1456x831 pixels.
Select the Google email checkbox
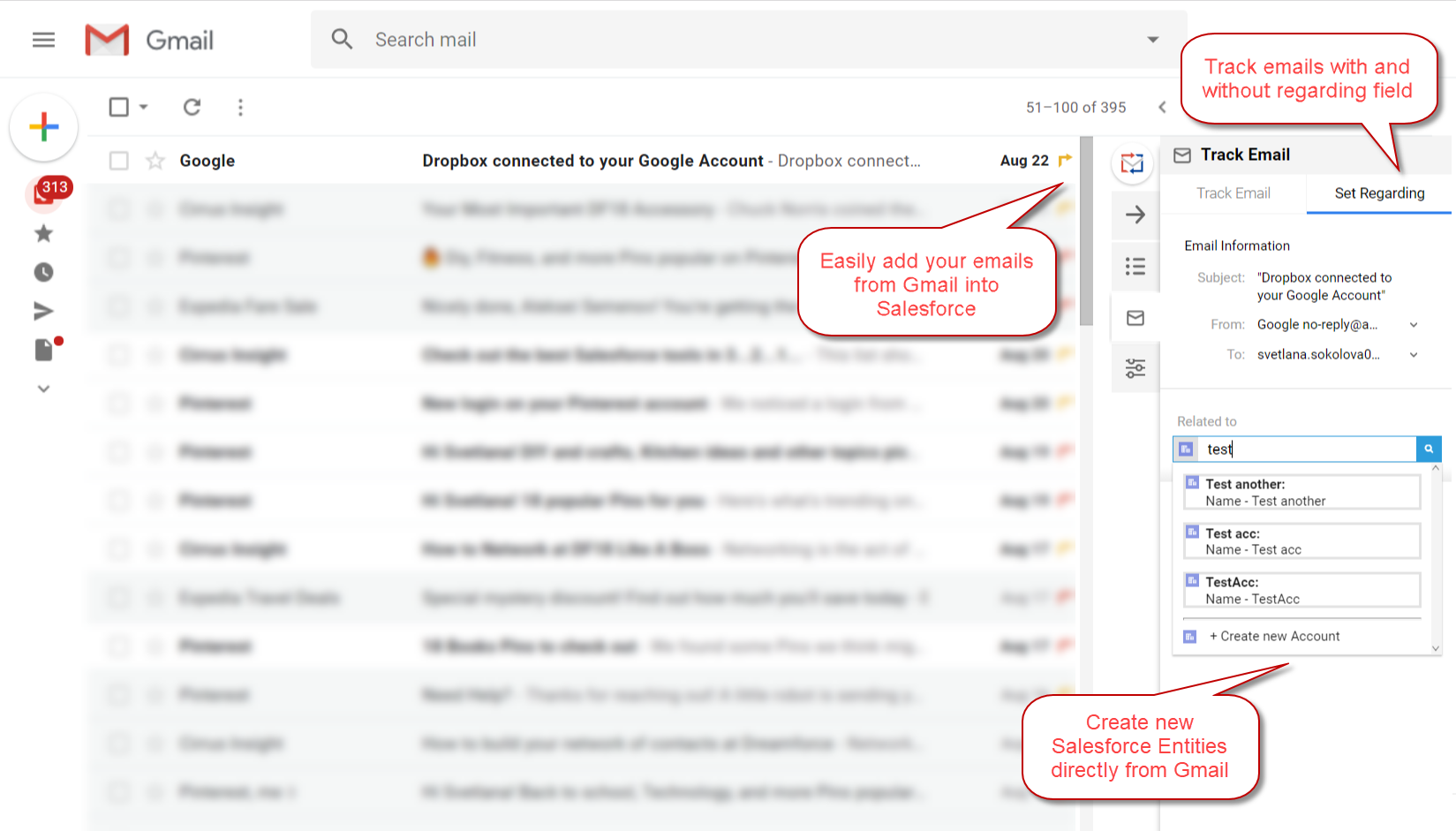[119, 161]
